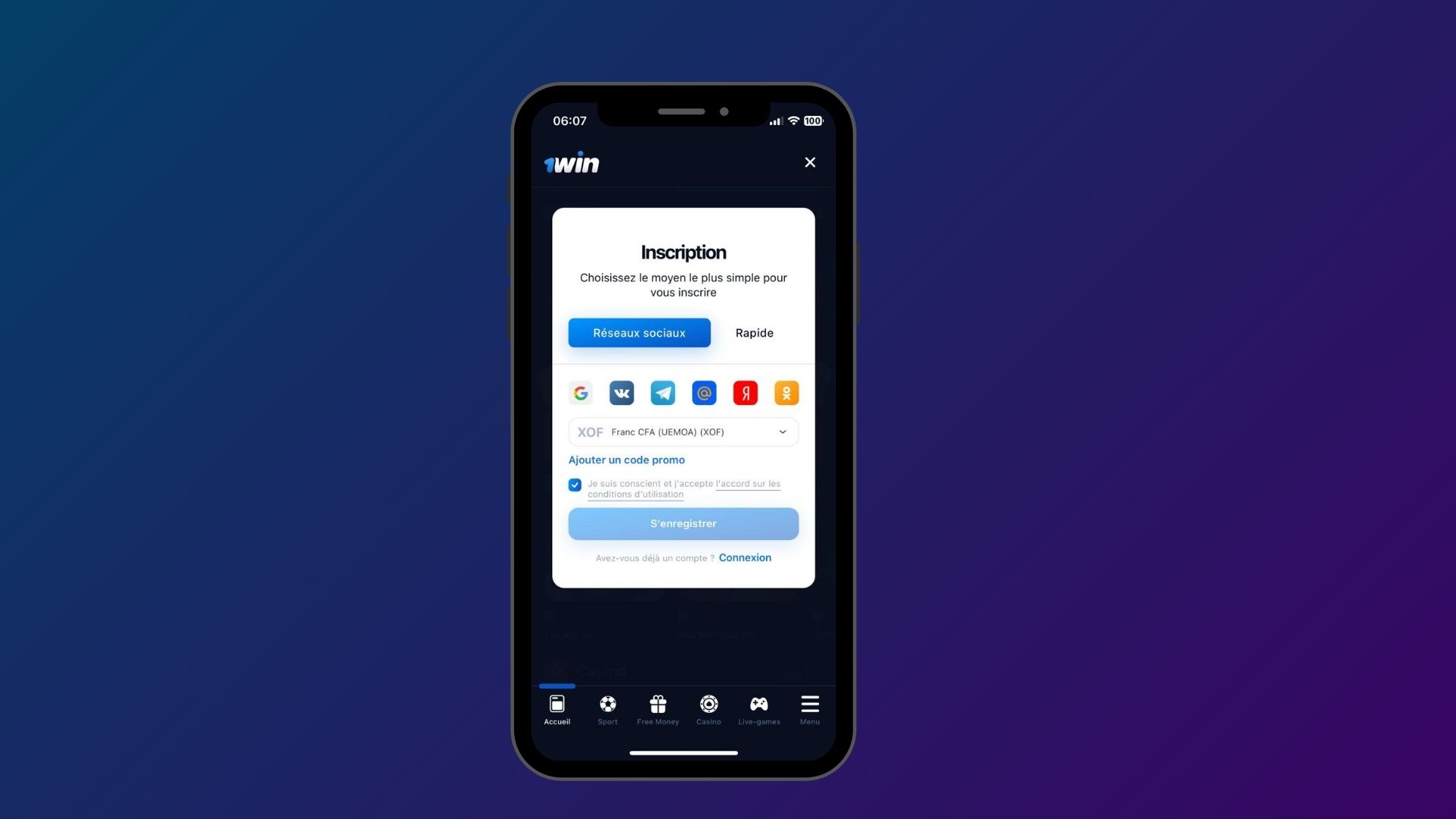The height and width of the screenshot is (819, 1456).
Task: Select Franc CFA currency option
Action: coord(683,431)
